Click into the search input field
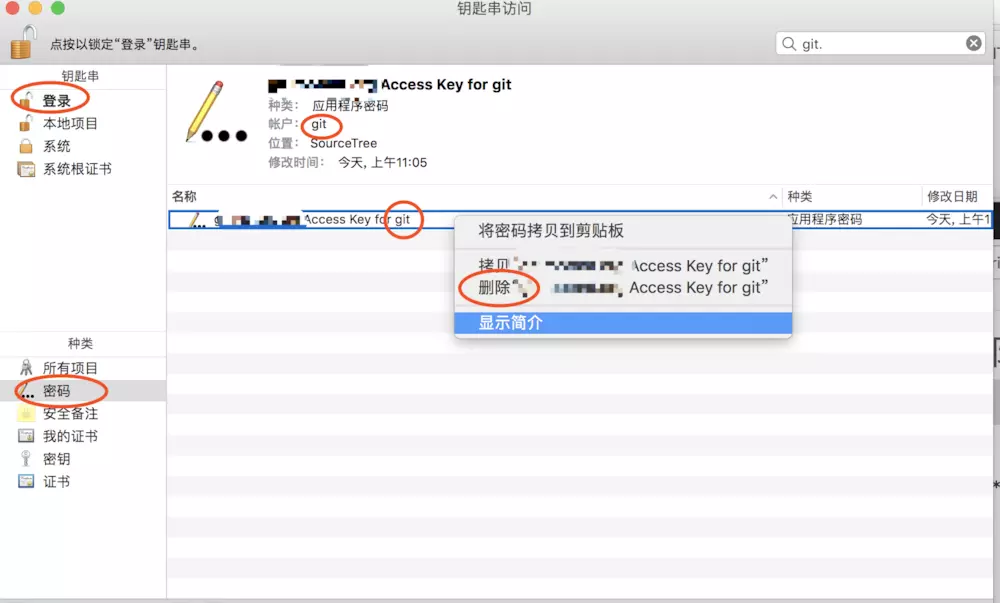Screen dimensions: 1000x603 [x=880, y=43]
